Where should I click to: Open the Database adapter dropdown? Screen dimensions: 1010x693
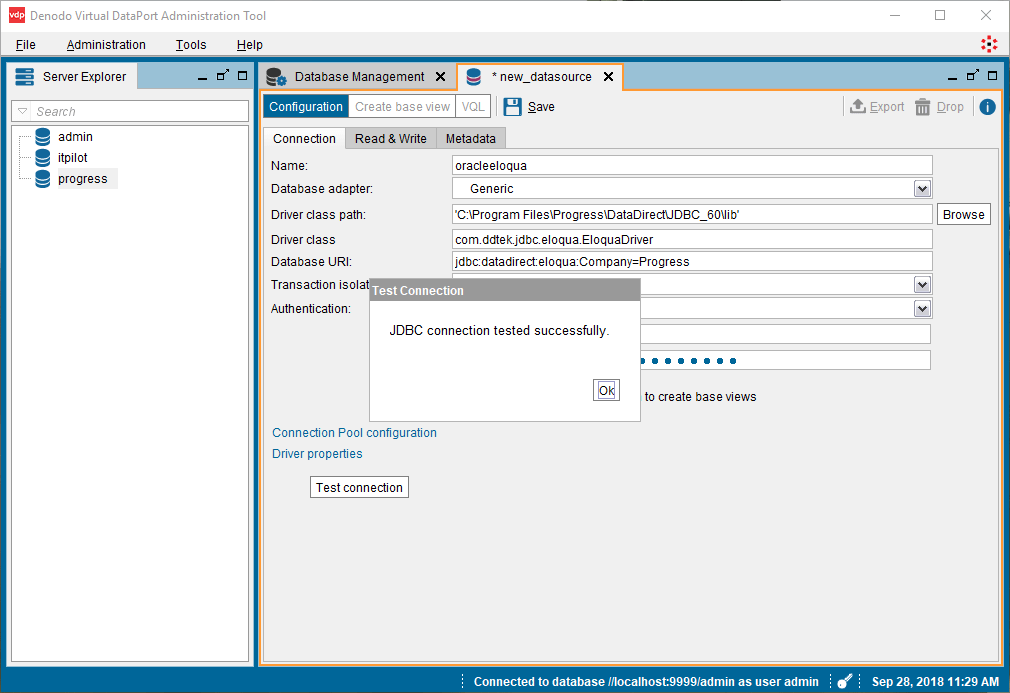(922, 189)
